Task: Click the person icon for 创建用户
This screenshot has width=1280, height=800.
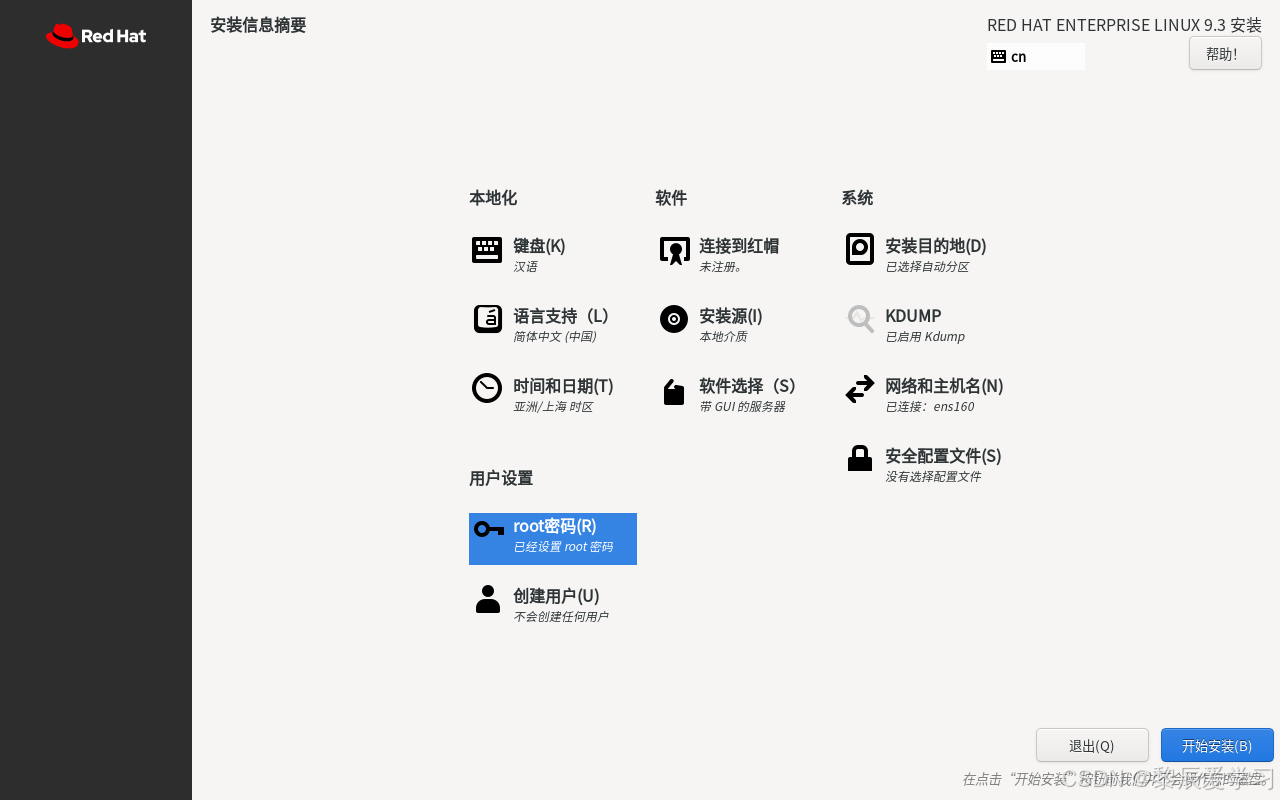Action: (488, 599)
